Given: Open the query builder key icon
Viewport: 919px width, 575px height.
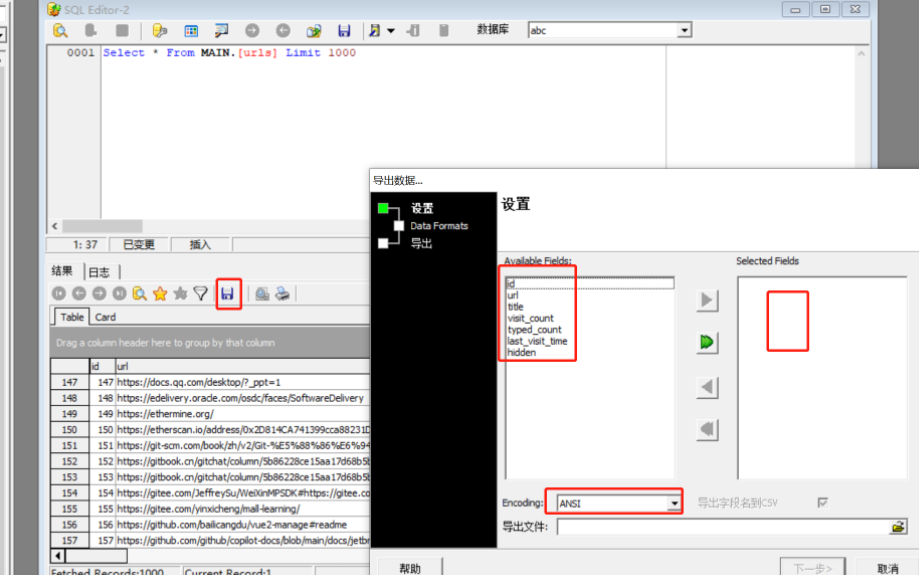Looking at the screenshot, I should tap(159, 30).
